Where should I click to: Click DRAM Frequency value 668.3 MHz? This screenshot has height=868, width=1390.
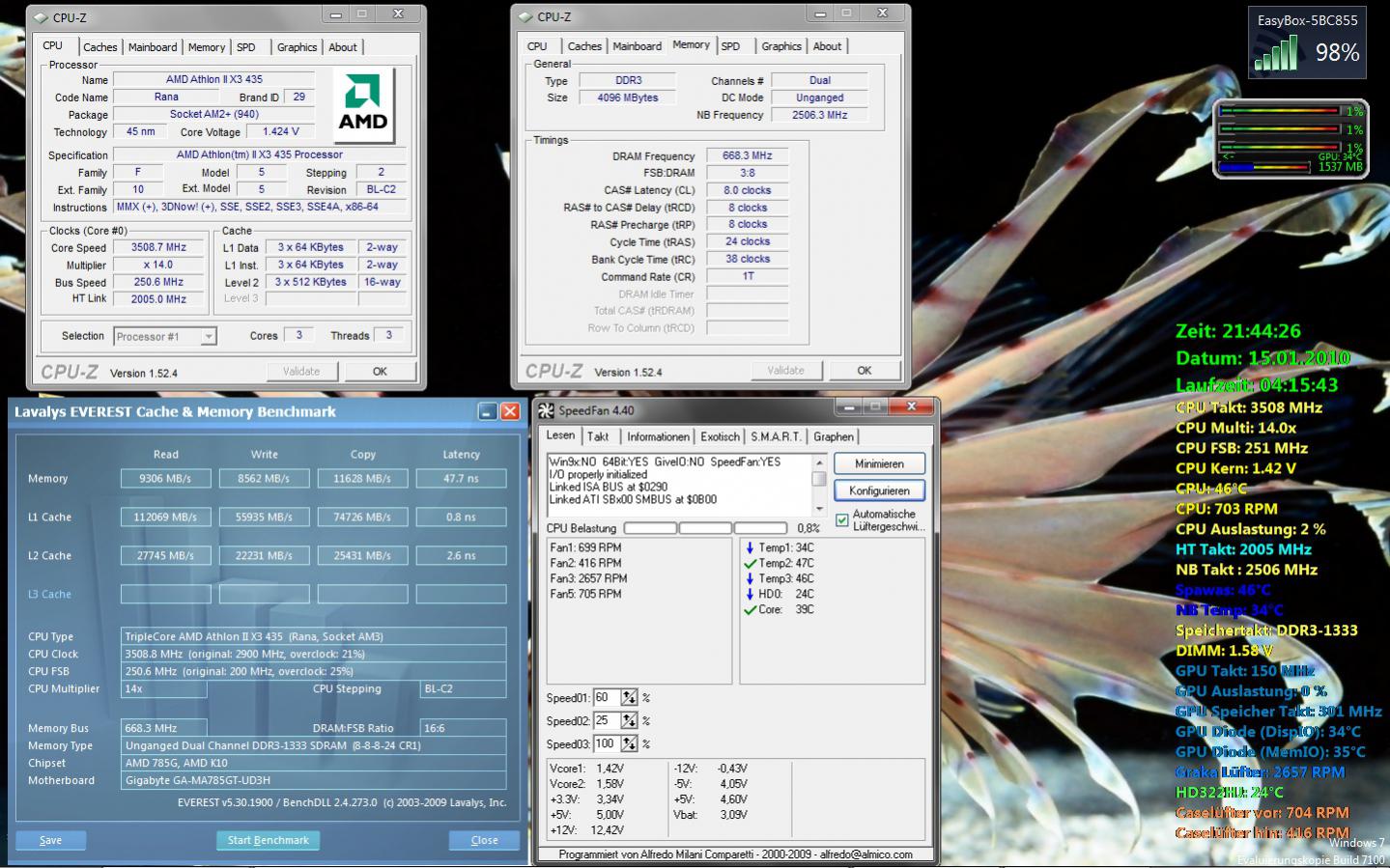[747, 155]
